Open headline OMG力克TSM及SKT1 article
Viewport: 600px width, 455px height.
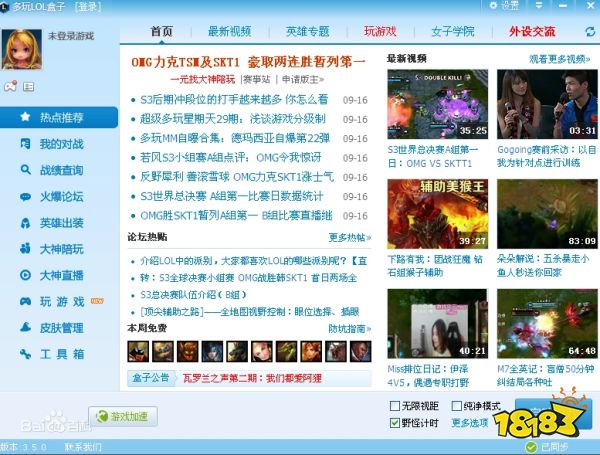click(248, 62)
